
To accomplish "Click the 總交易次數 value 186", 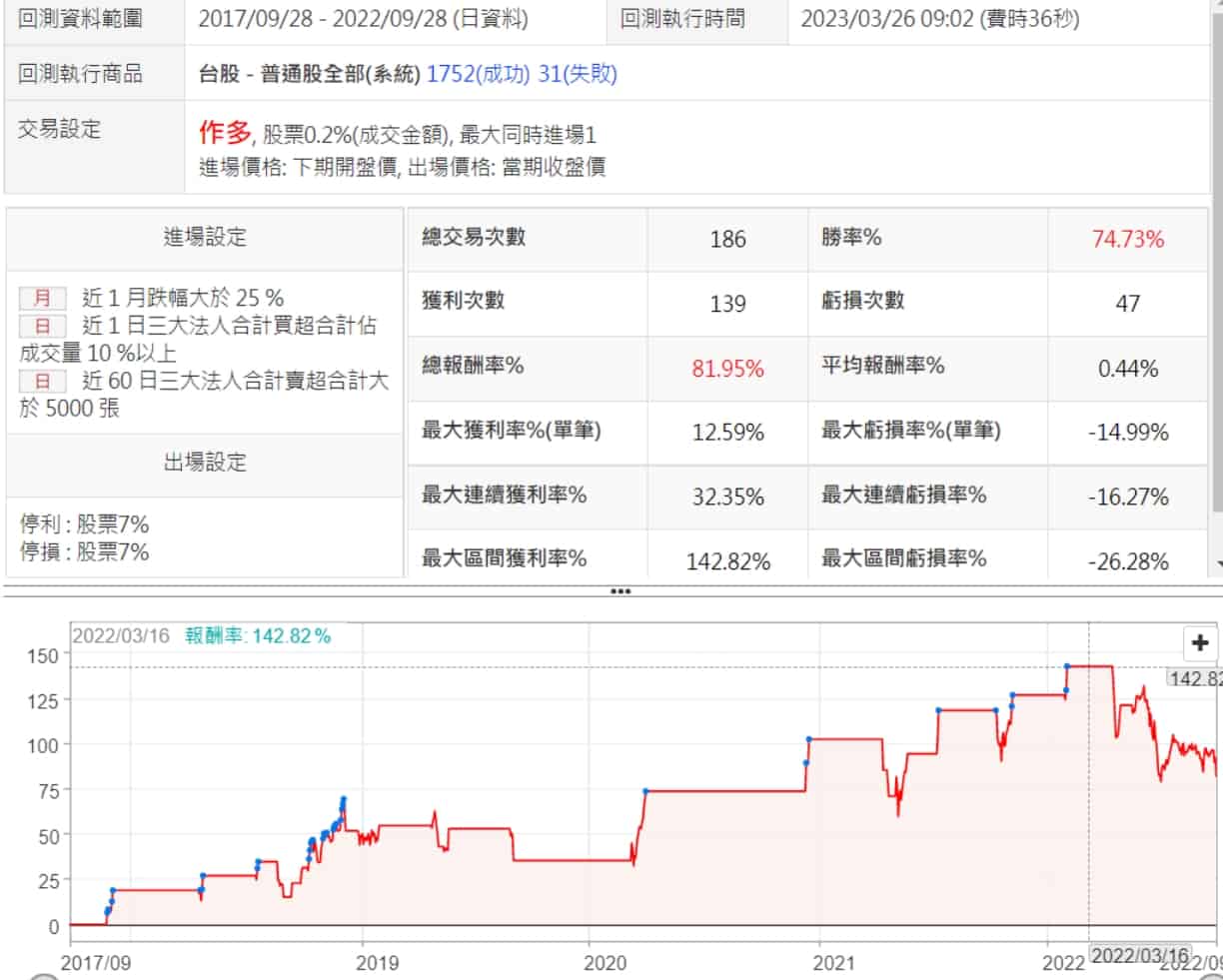I will point(727,239).
